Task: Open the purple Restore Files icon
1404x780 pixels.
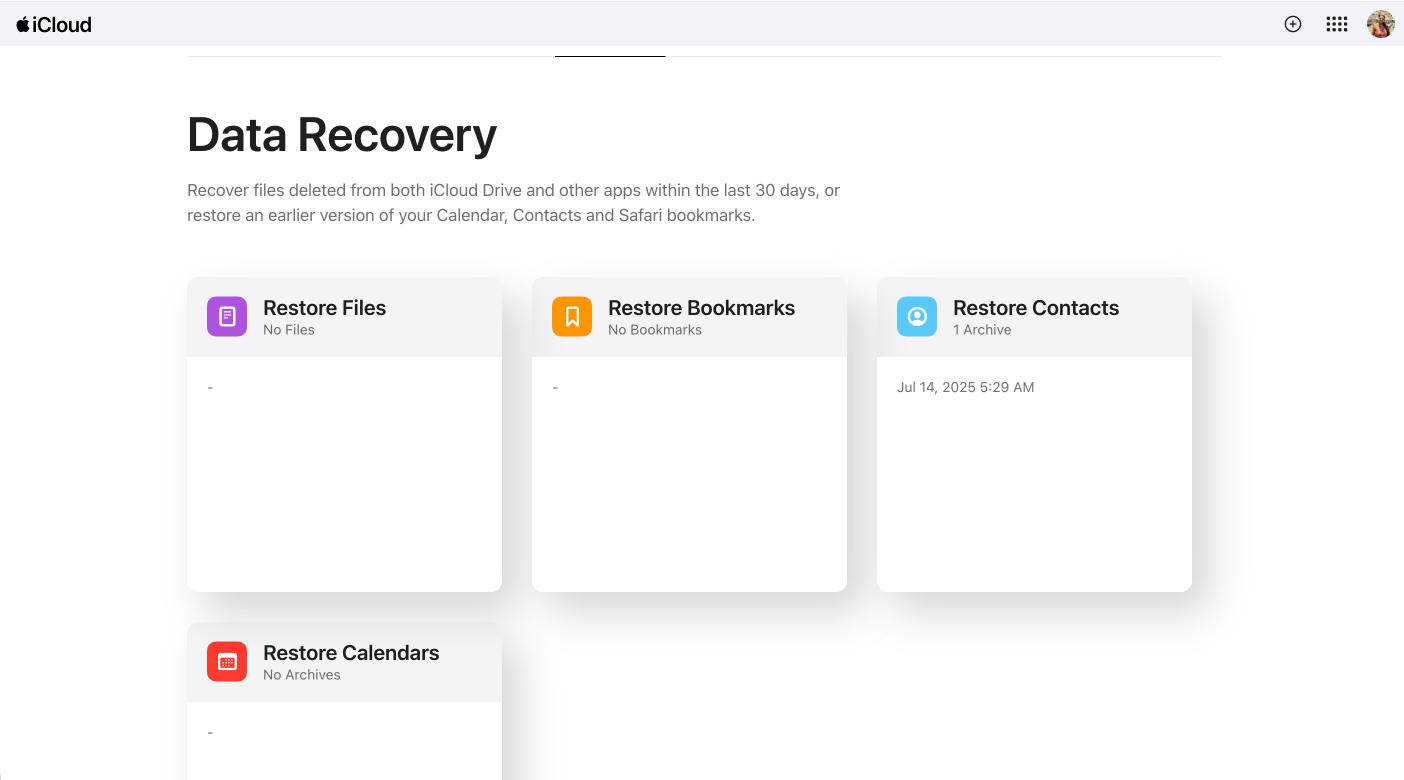Action: point(226,316)
